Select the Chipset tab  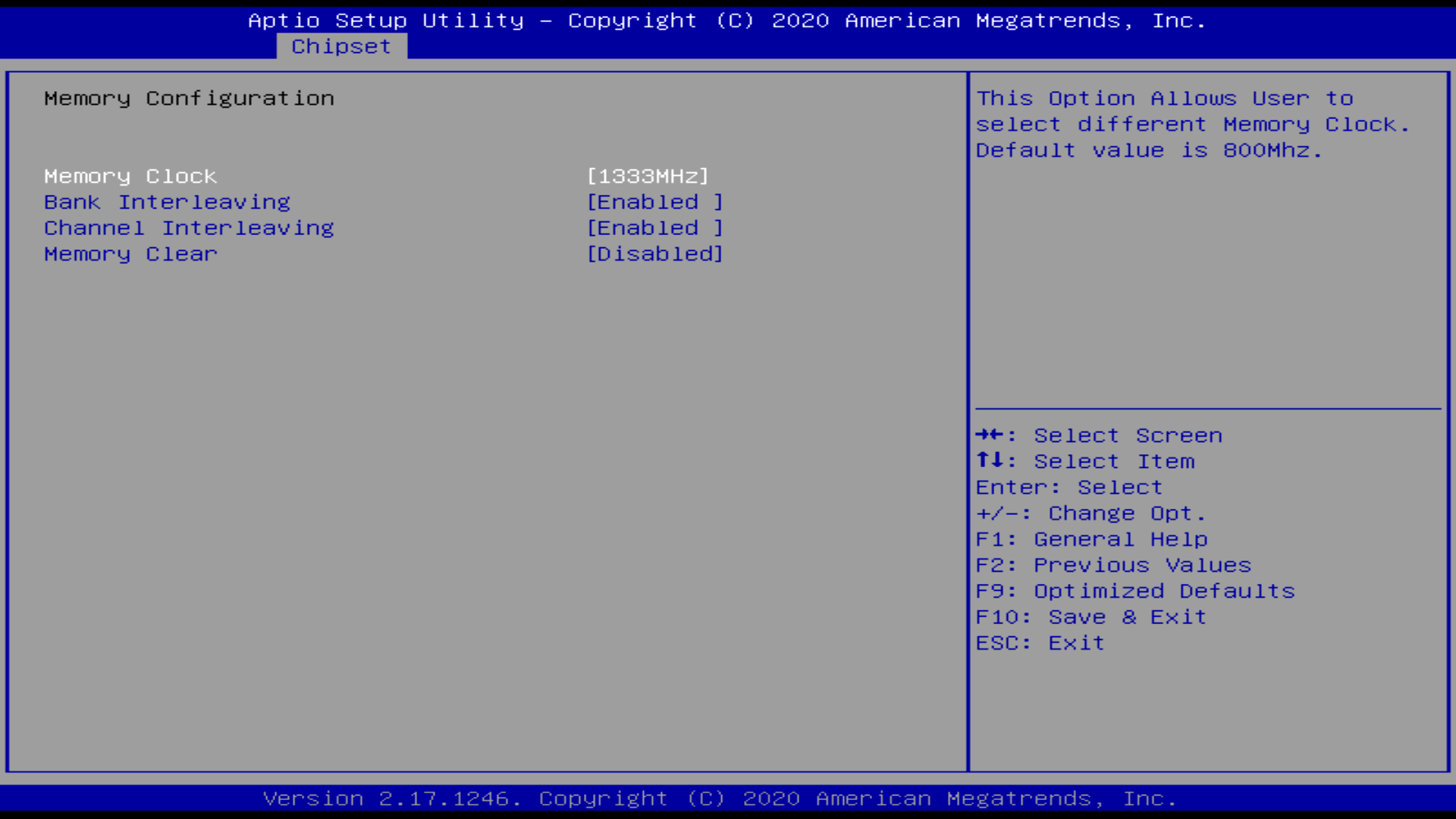[x=341, y=45]
